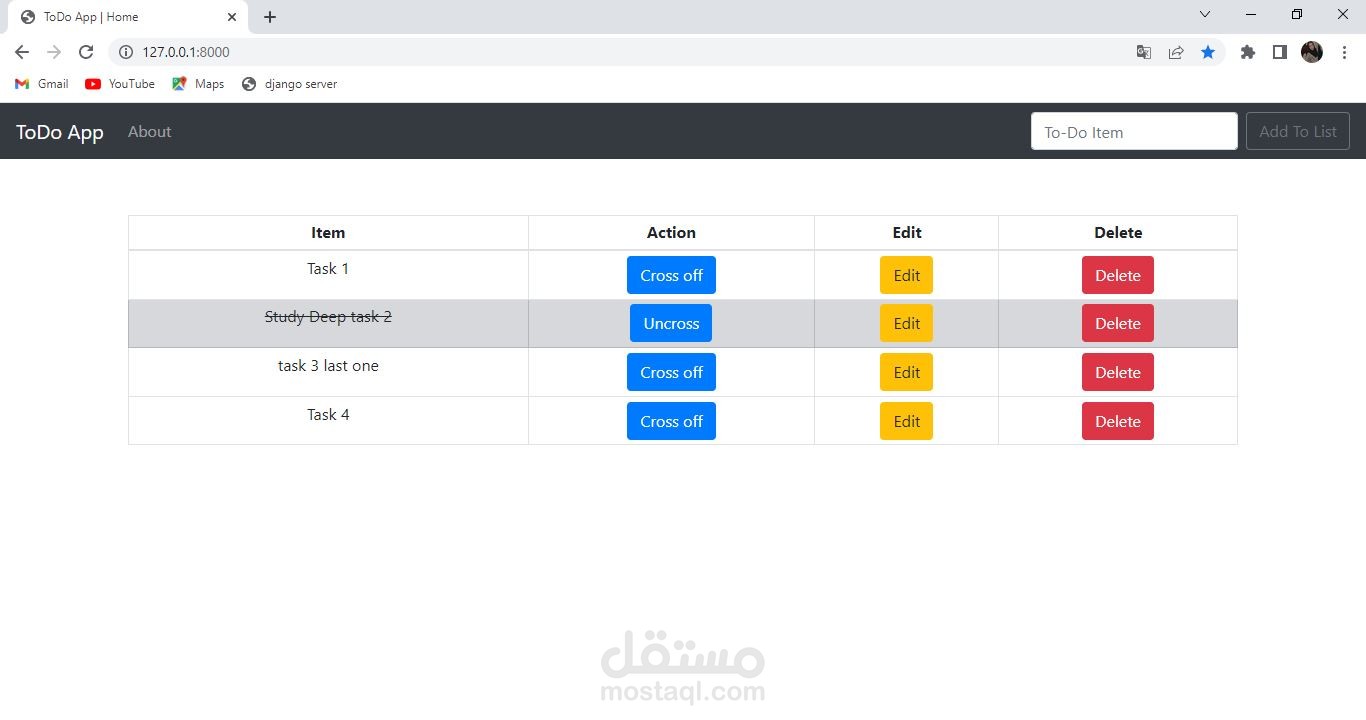Click the struck-through 'Study Deep task 2' text
The image size is (1366, 720).
[x=328, y=317]
